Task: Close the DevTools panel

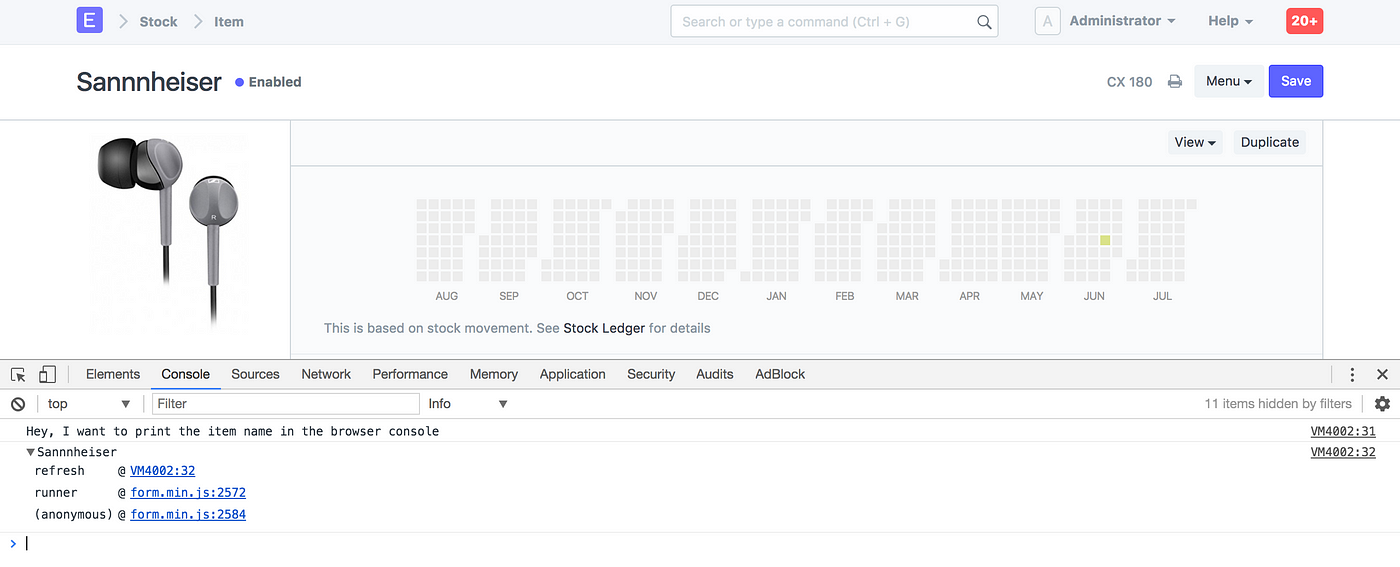Action: point(1382,374)
